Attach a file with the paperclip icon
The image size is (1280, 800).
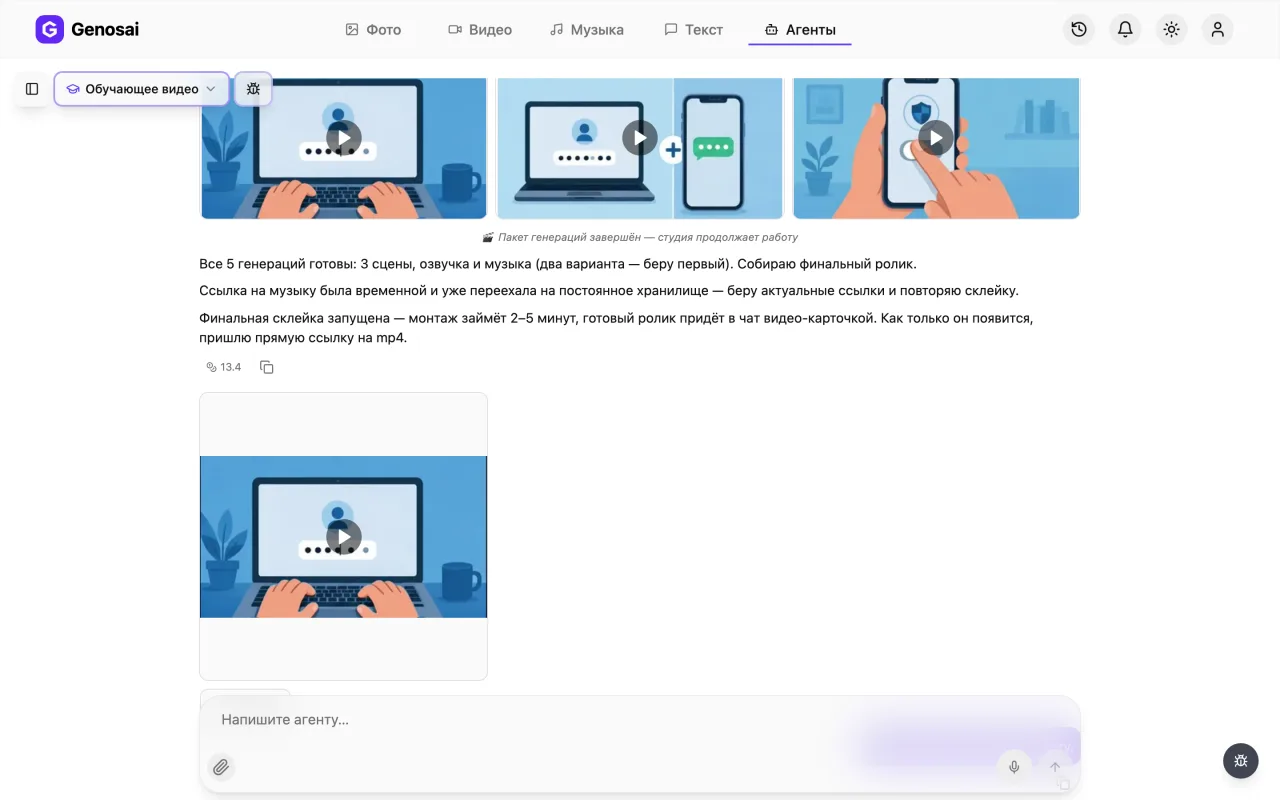221,767
